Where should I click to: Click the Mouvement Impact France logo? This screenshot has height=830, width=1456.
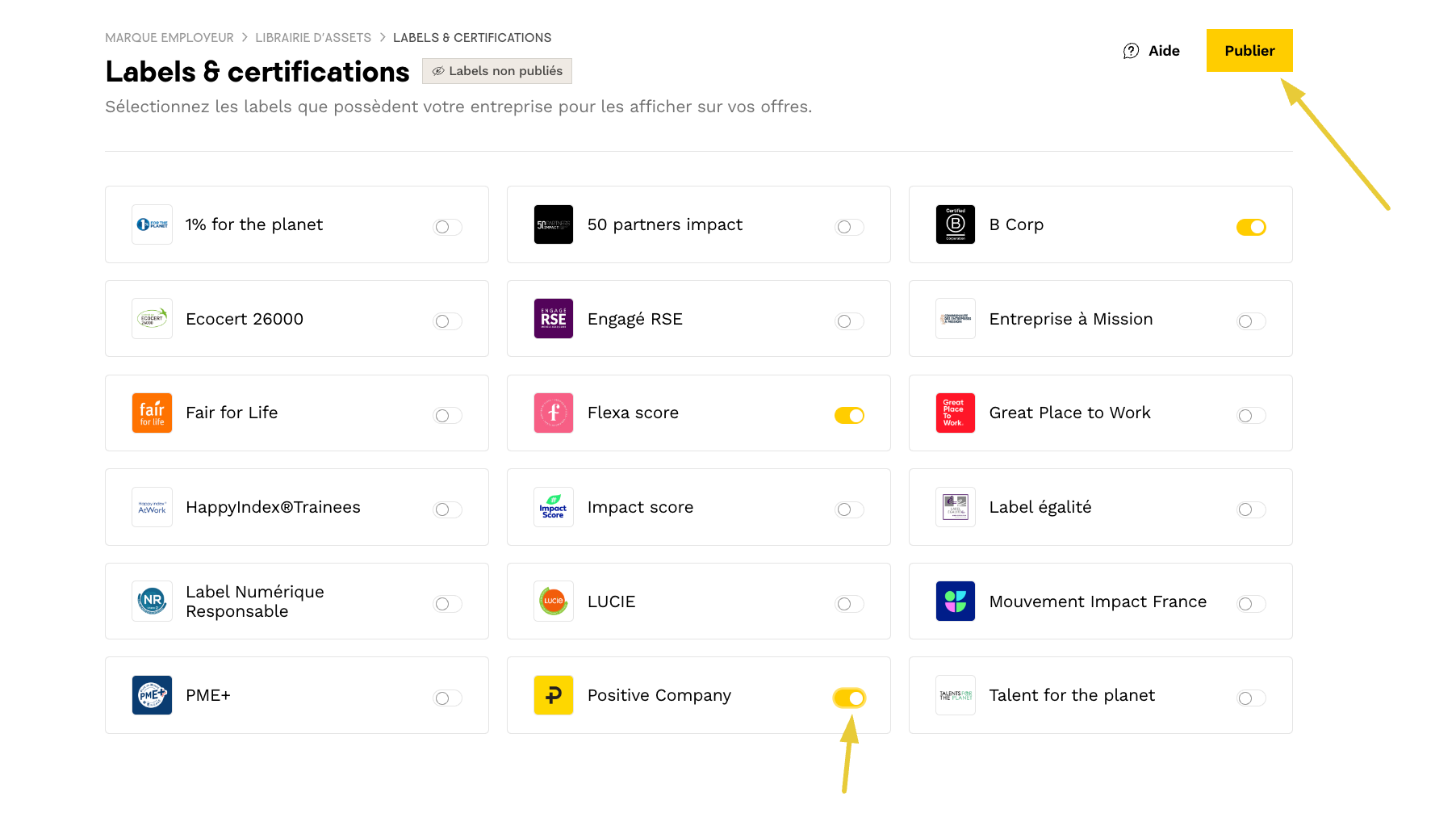[955, 602]
